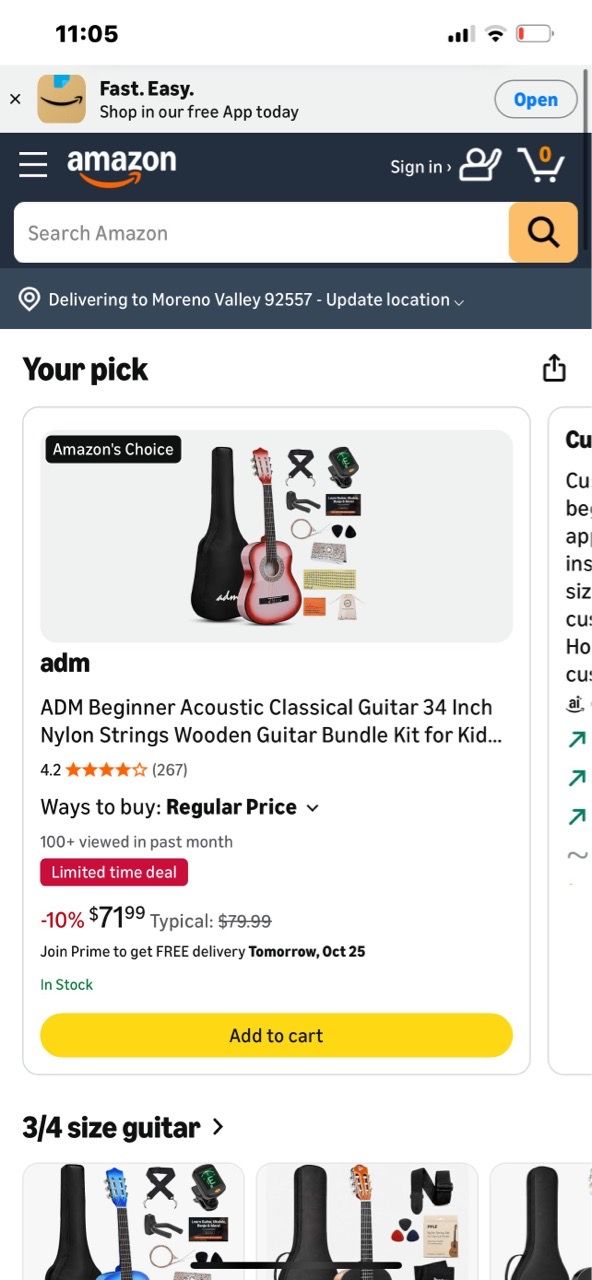Click Sign in link

420,167
